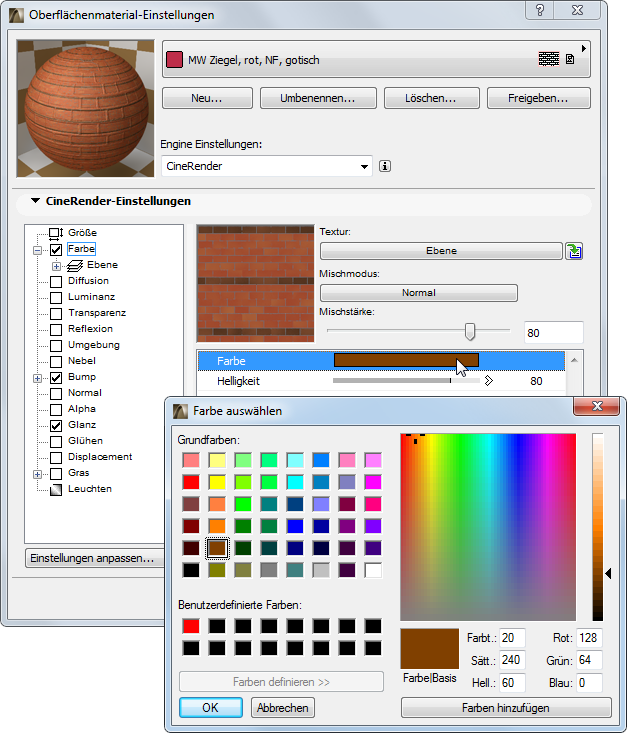This screenshot has width=627, height=733.
Task: Select the selected brown basic color swatch
Action: click(217, 548)
